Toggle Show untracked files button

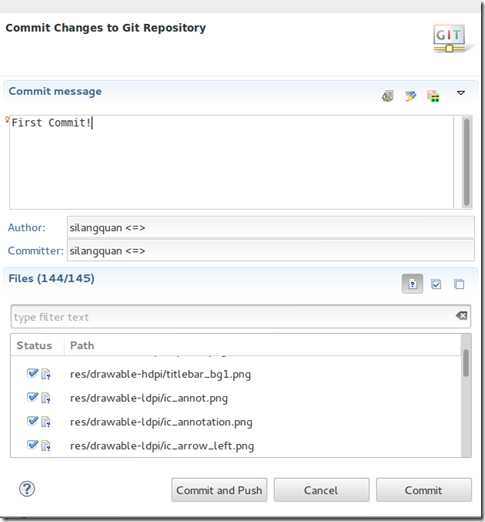pos(412,284)
